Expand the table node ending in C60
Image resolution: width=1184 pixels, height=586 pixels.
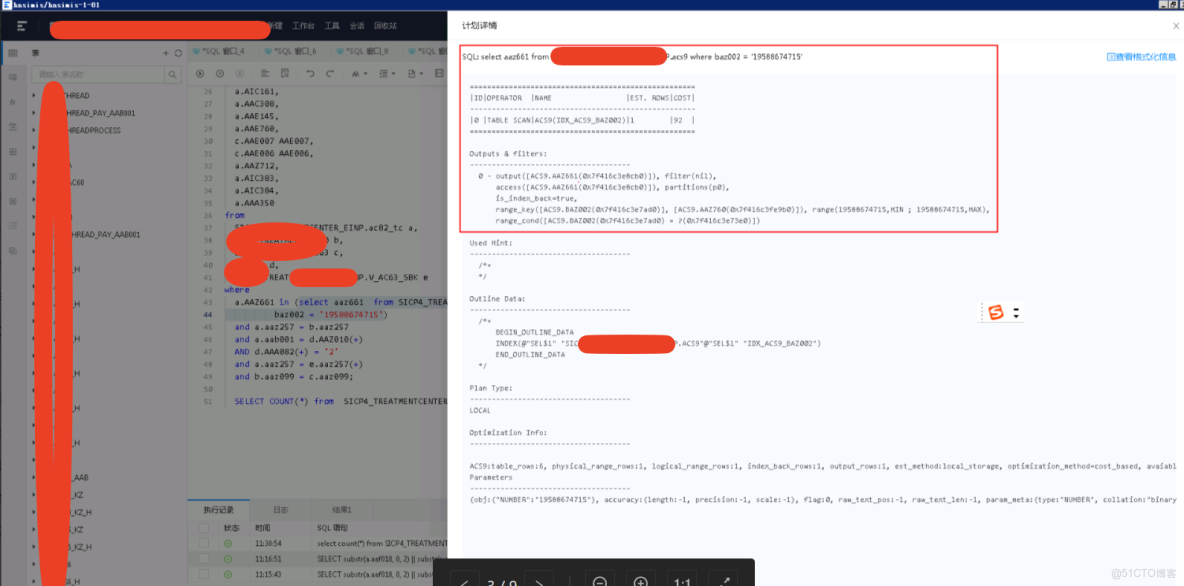(x=34, y=182)
